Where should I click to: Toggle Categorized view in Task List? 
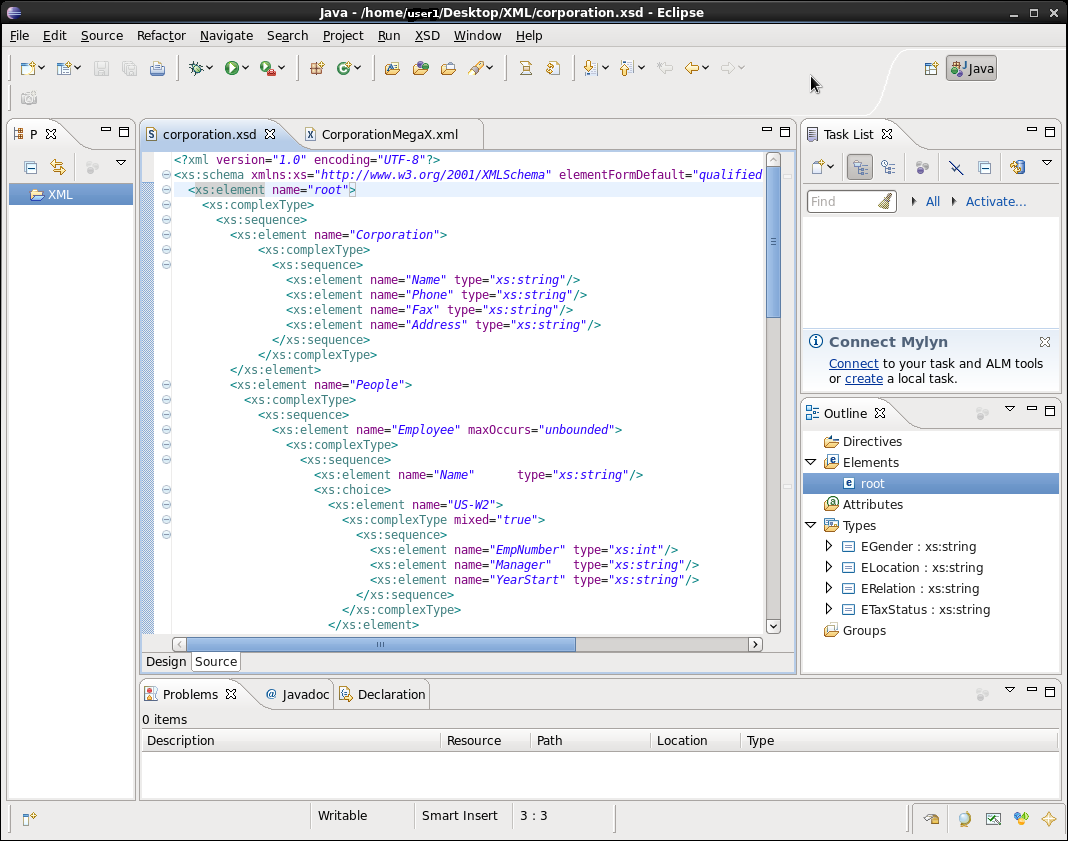[859, 167]
